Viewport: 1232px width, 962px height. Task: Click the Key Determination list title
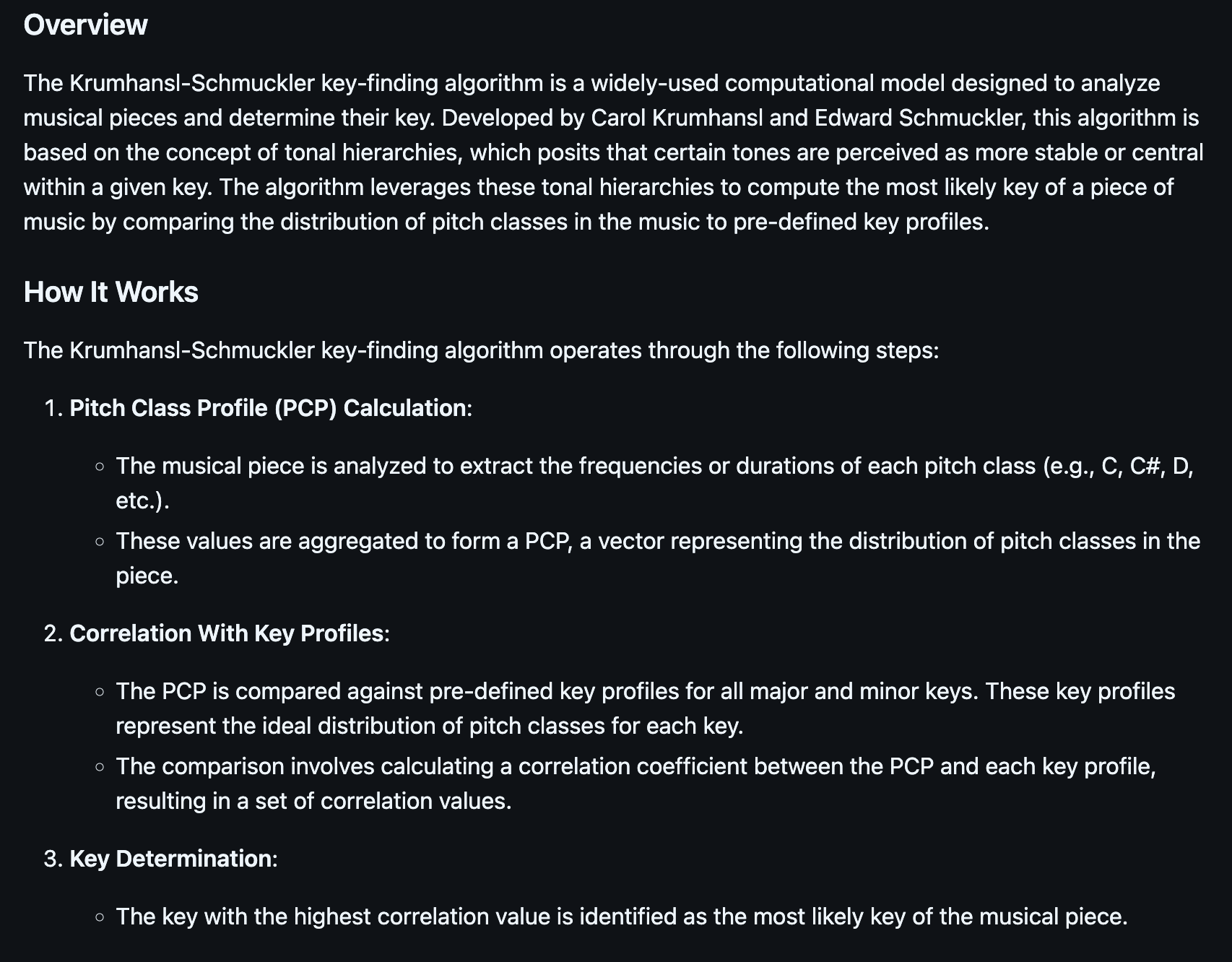pyautogui.click(x=170, y=859)
